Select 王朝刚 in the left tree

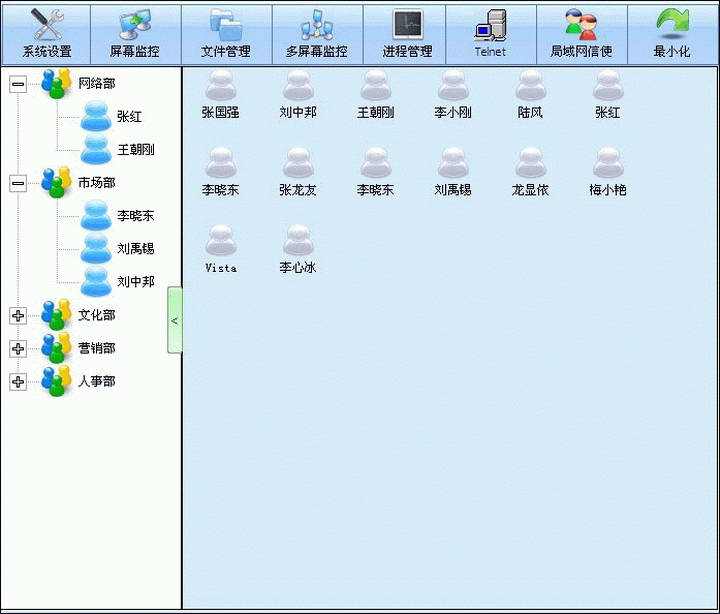(118, 149)
